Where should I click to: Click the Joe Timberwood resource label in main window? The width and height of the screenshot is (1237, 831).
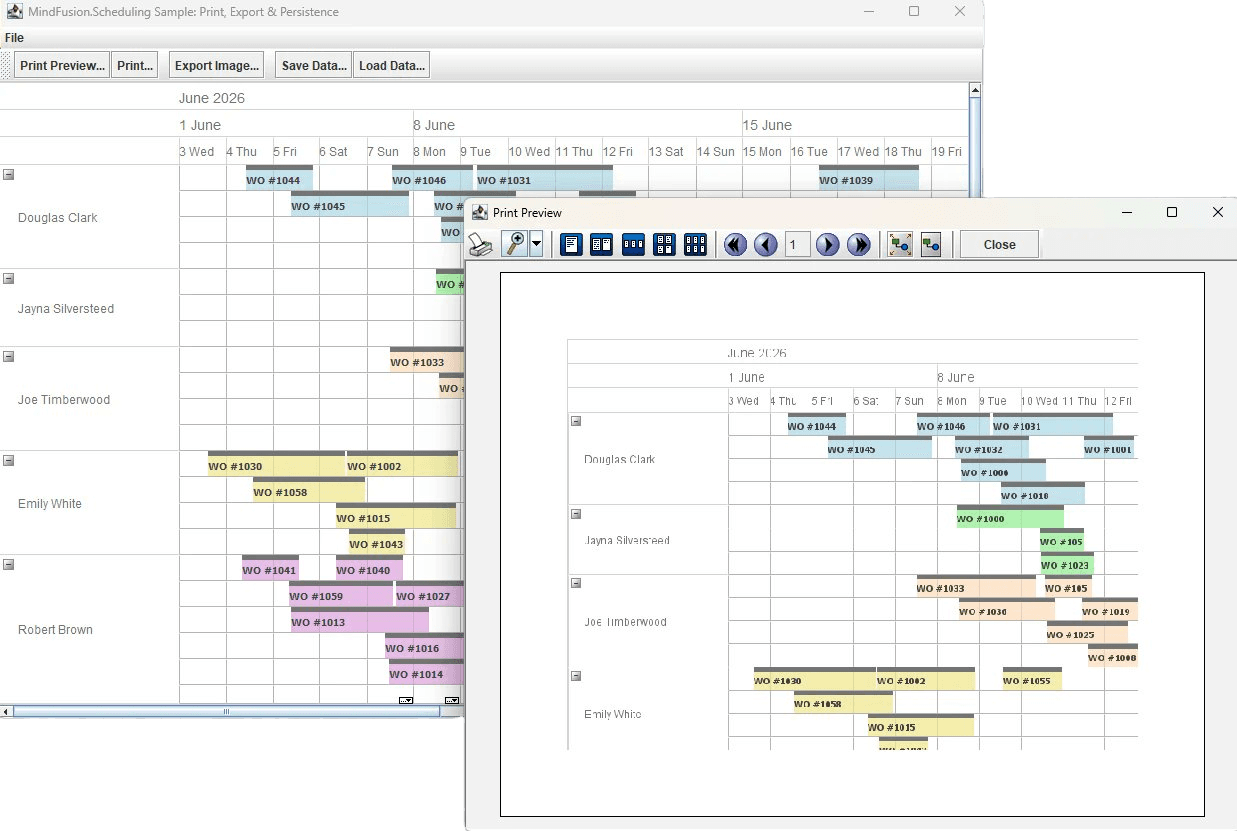coord(64,399)
